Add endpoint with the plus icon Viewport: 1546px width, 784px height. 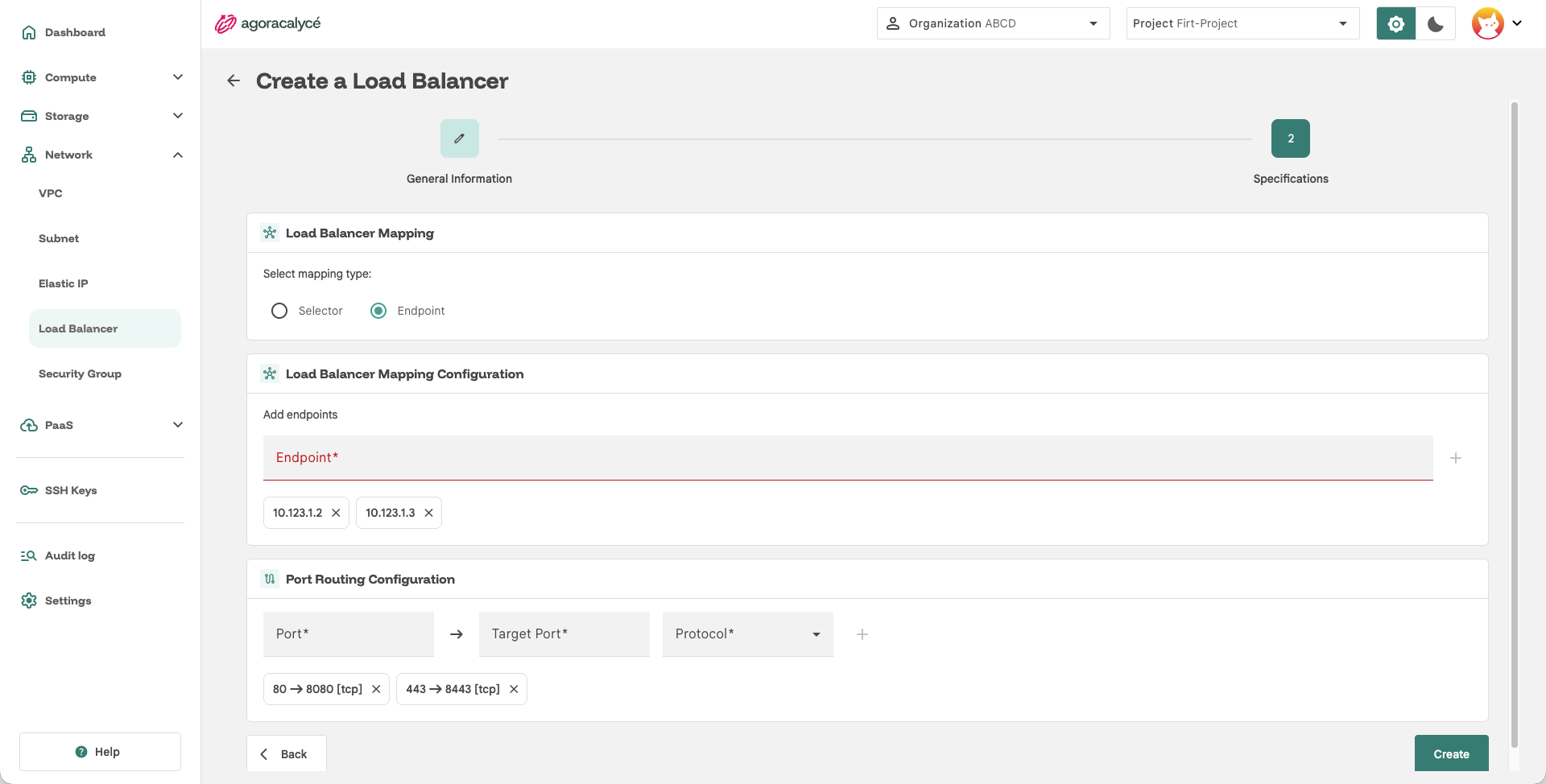coord(1456,458)
